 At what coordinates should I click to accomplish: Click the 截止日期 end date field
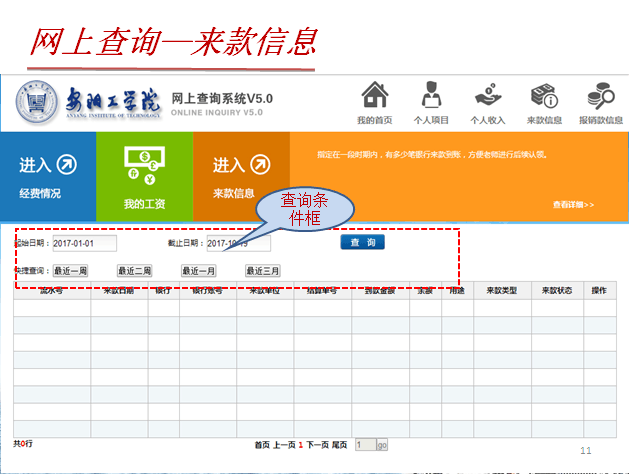(238, 243)
